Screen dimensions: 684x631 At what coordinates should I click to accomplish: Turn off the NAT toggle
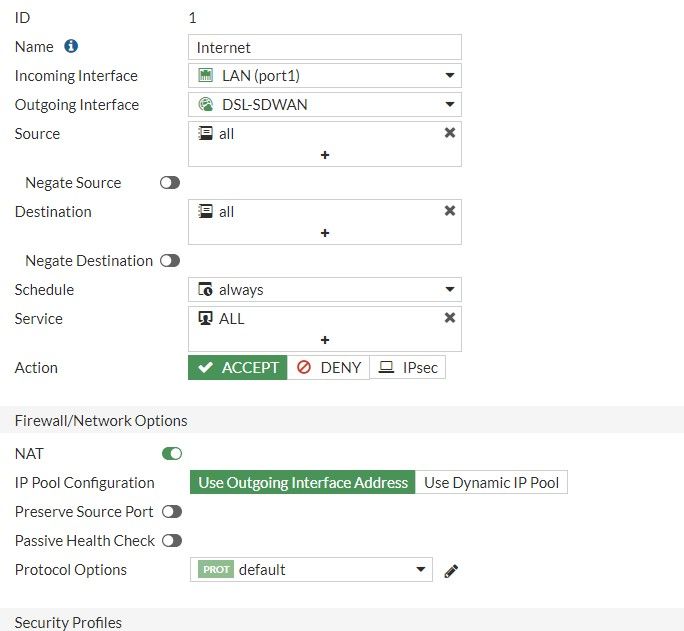pyautogui.click(x=172, y=454)
